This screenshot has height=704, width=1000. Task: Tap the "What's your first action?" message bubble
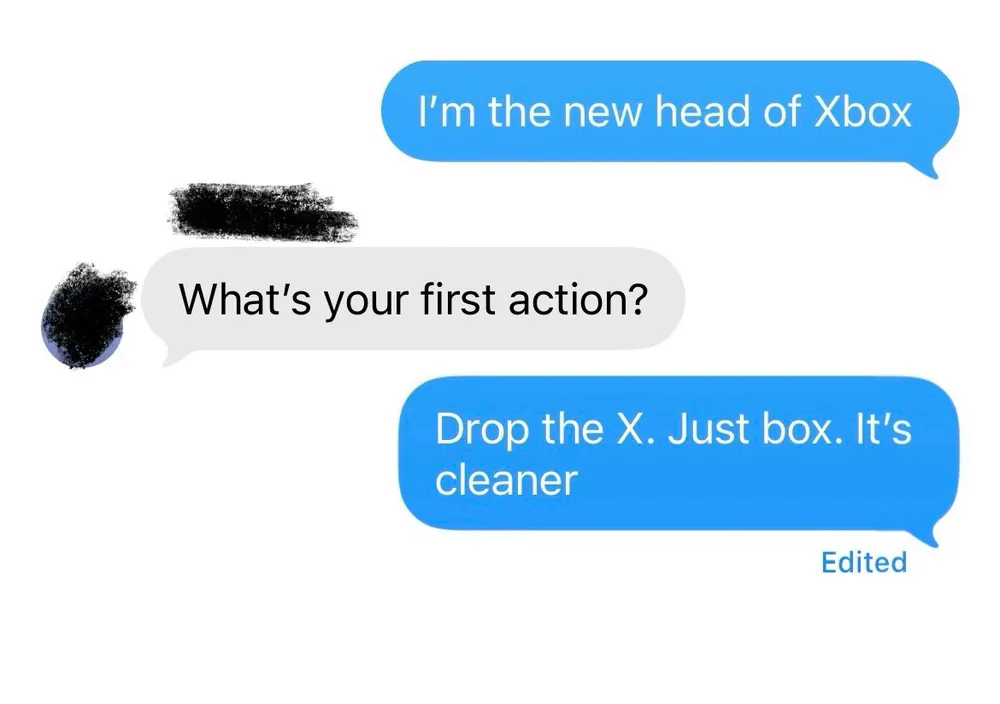pyautogui.click(x=413, y=298)
